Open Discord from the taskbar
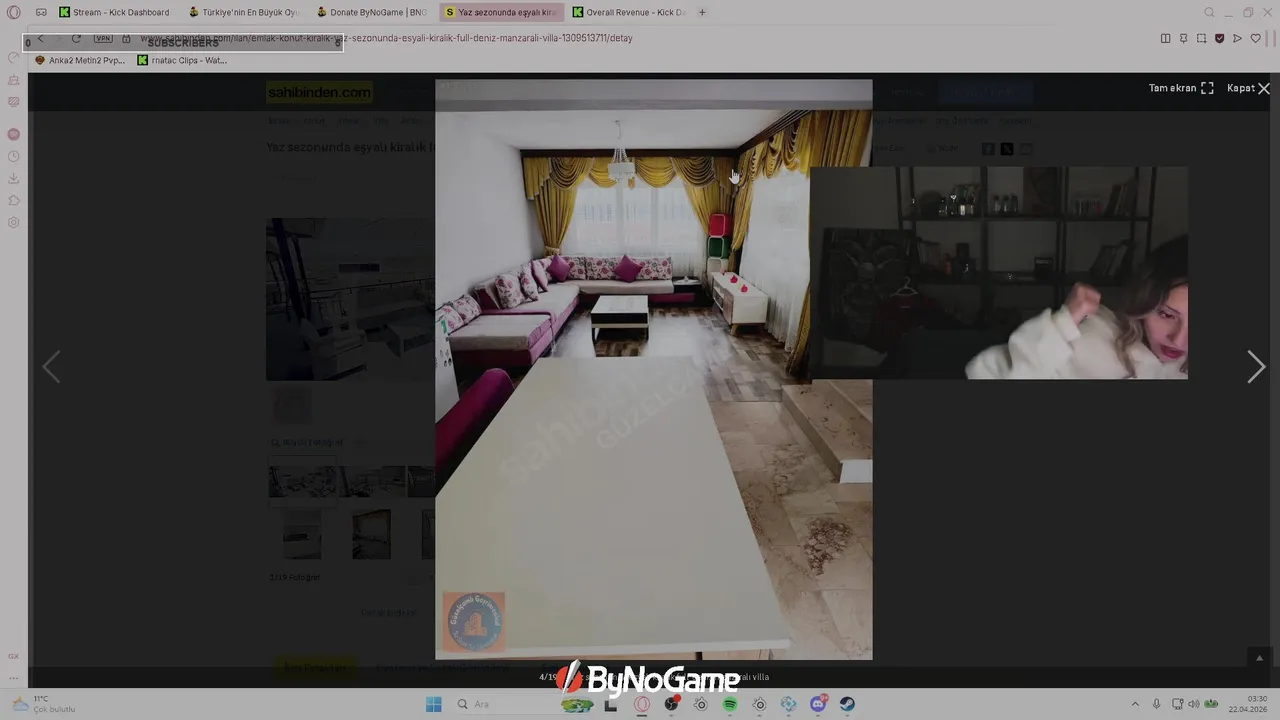Screen dimensions: 1280x720 click(x=818, y=704)
